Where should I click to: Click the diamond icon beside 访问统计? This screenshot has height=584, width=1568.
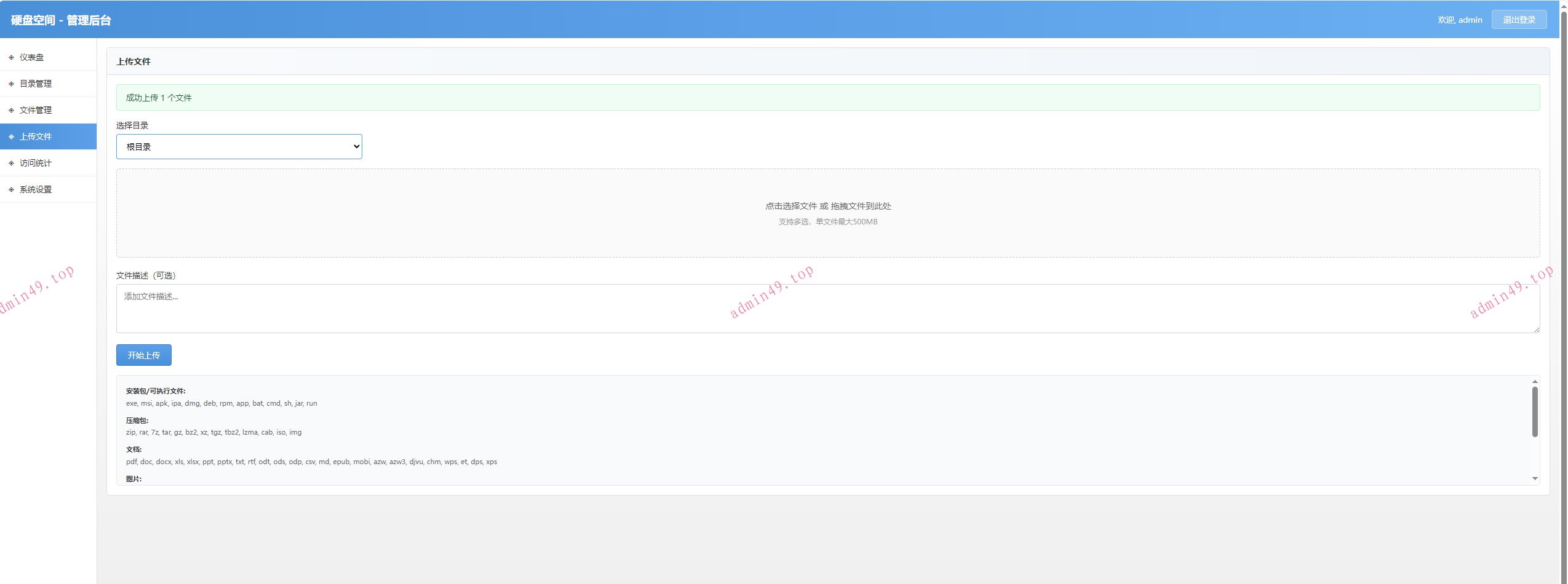coord(11,163)
